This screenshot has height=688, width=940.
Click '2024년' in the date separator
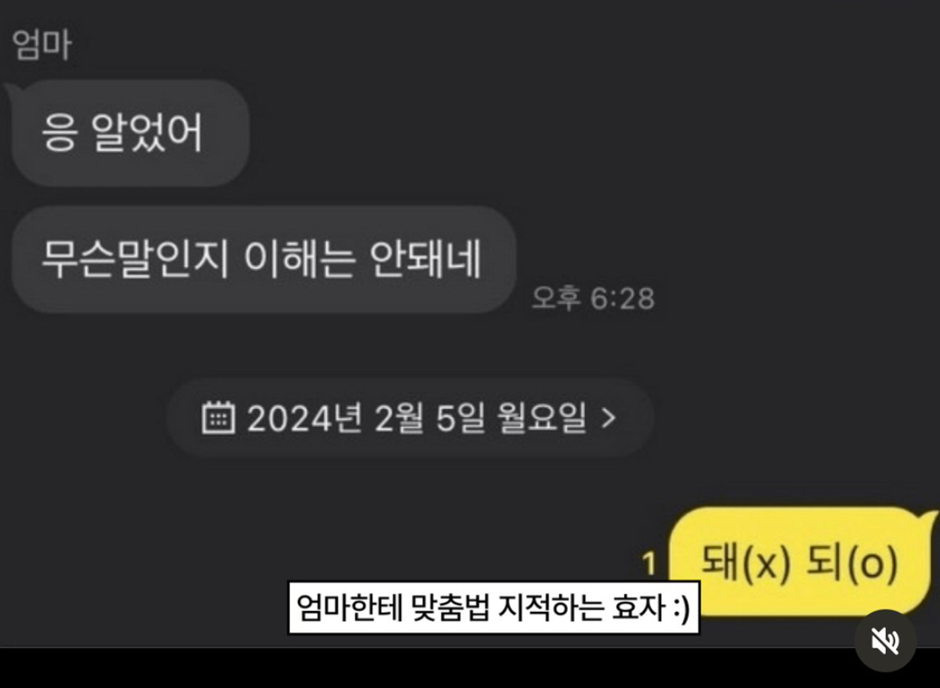click(305, 418)
